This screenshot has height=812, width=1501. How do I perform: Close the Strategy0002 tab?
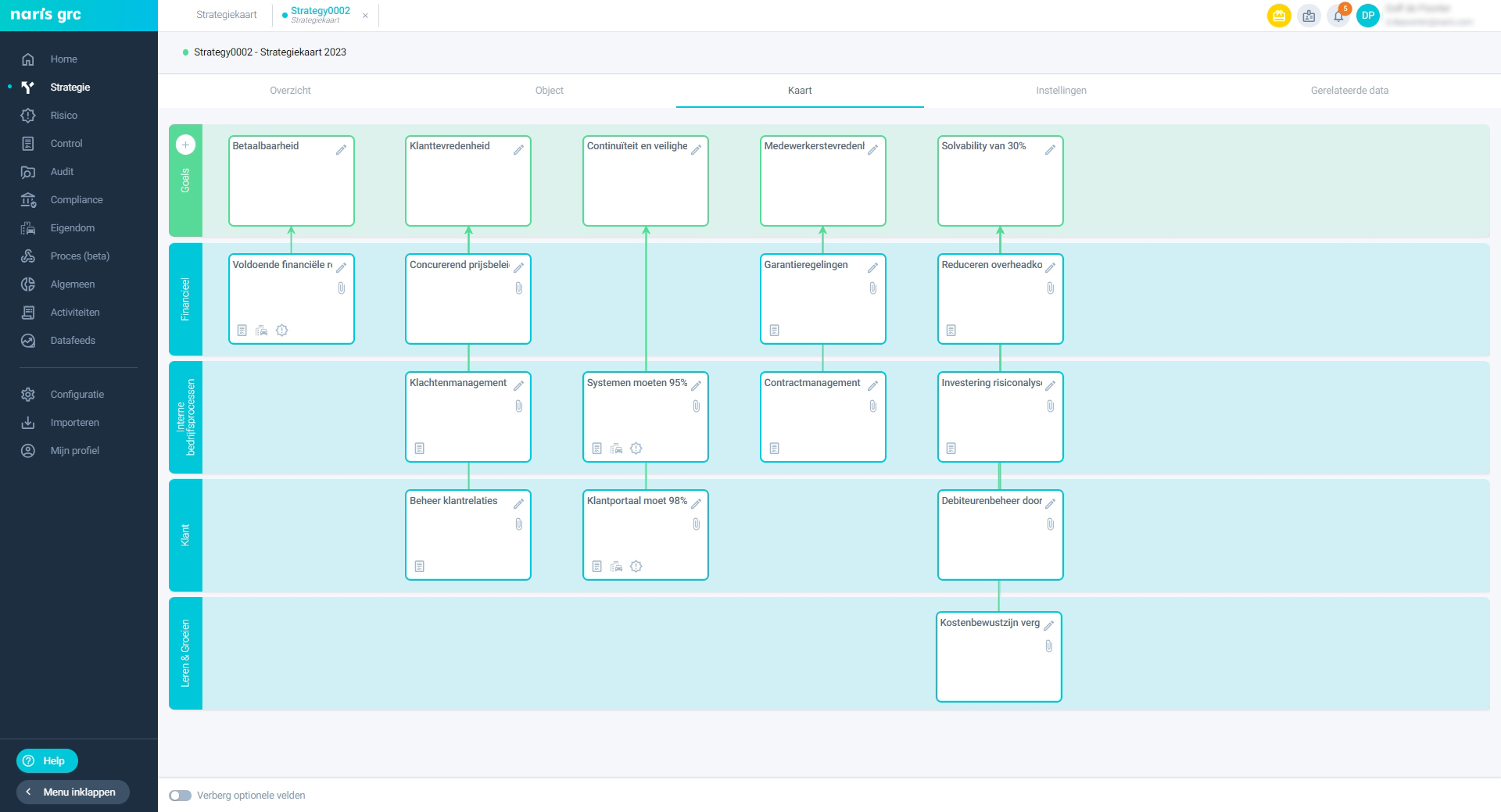[x=365, y=16]
